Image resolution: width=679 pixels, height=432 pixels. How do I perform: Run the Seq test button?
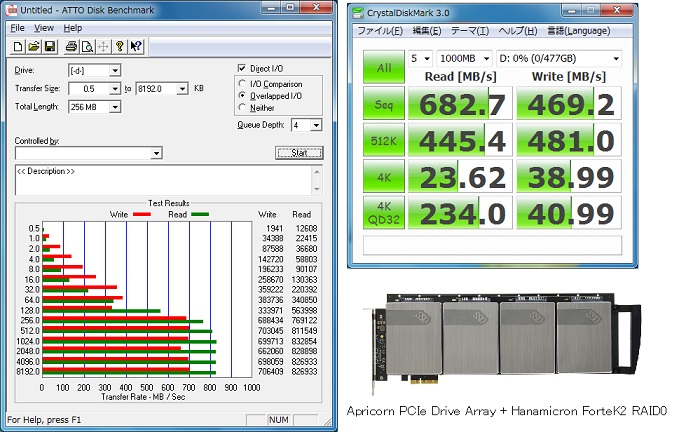(384, 103)
